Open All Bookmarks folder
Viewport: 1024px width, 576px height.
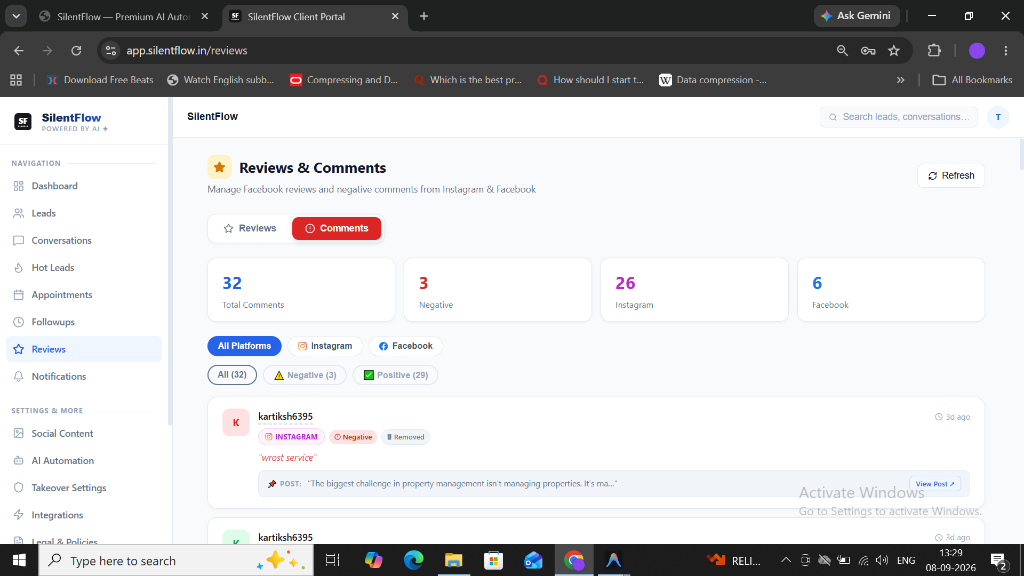pyautogui.click(x=972, y=80)
